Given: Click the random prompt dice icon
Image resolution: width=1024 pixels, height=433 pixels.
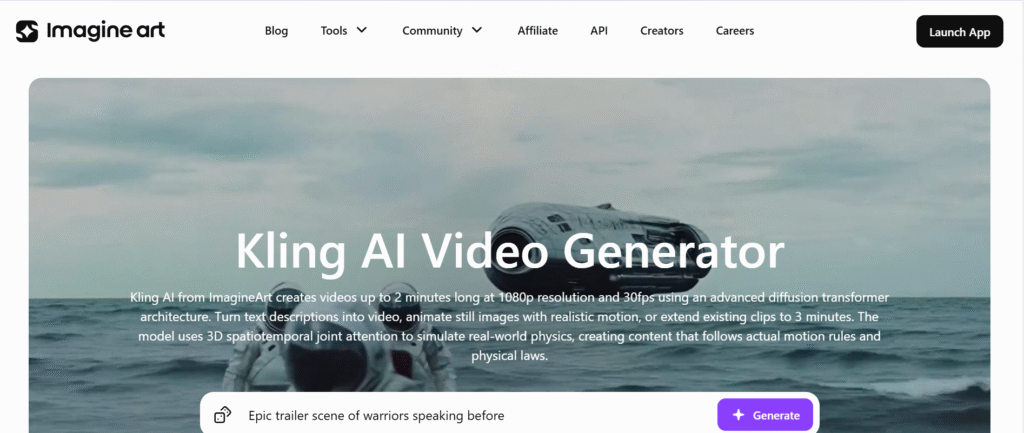Looking at the screenshot, I should coord(223,415).
